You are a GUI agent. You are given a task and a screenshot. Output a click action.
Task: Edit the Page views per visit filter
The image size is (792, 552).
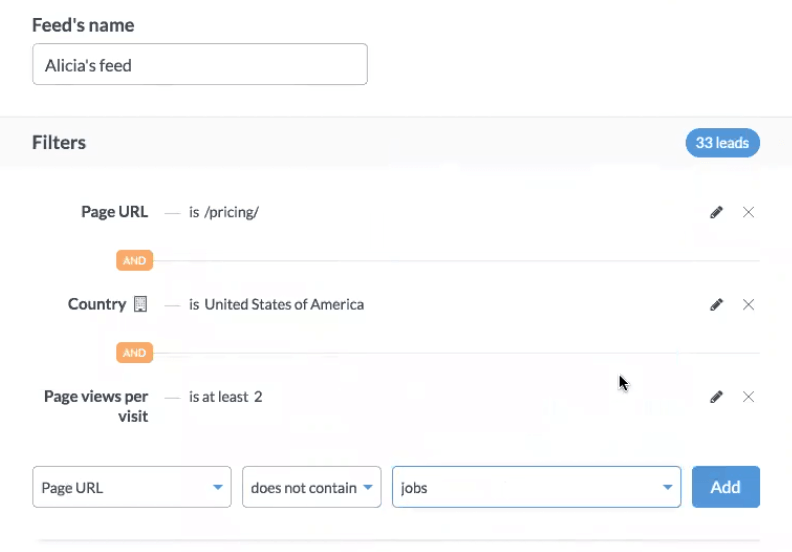(716, 397)
